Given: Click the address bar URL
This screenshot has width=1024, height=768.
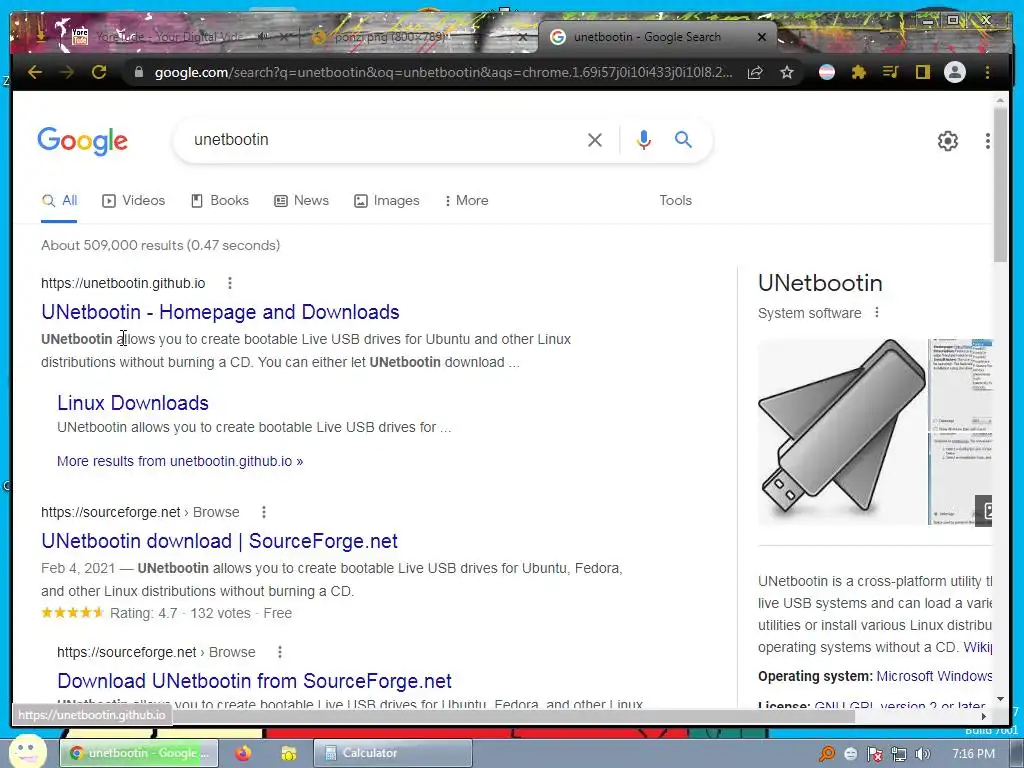Looking at the screenshot, I should [443, 72].
